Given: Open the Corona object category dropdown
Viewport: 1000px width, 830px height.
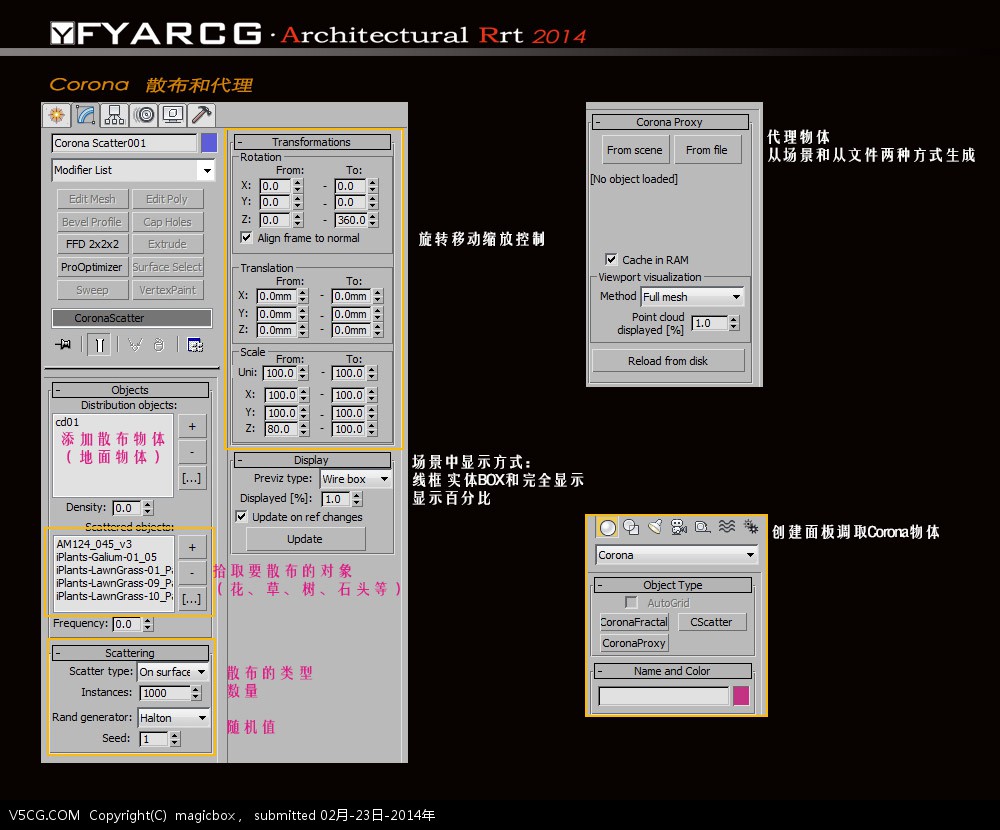Looking at the screenshot, I should [x=677, y=555].
